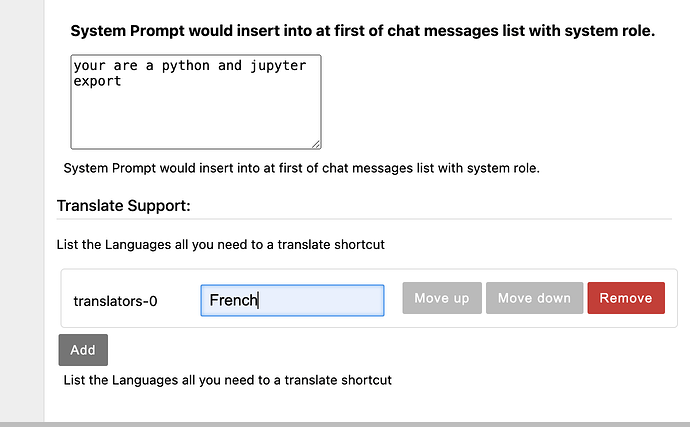Screen dimensions: 690x427
Task: Click the word "export" in the textarea
Action: click(x=97, y=81)
